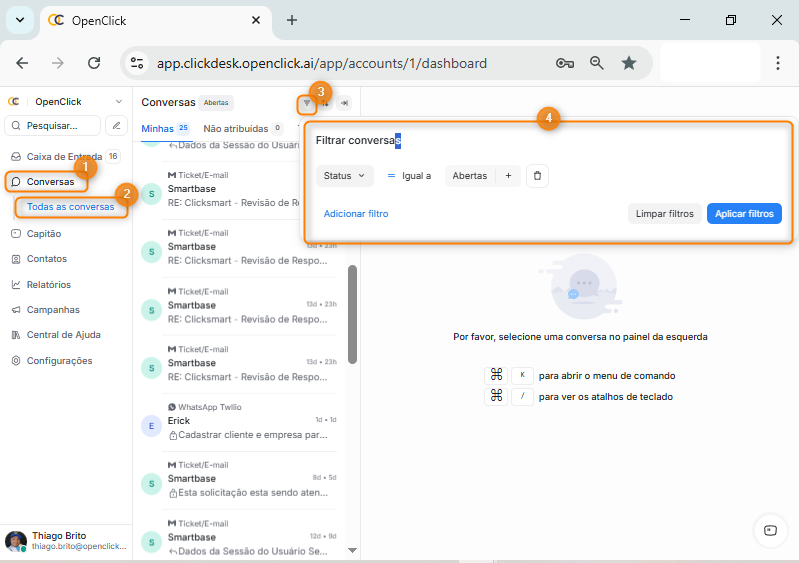Expand the Status attribute dropdown
The height and width of the screenshot is (563, 799).
pos(344,176)
